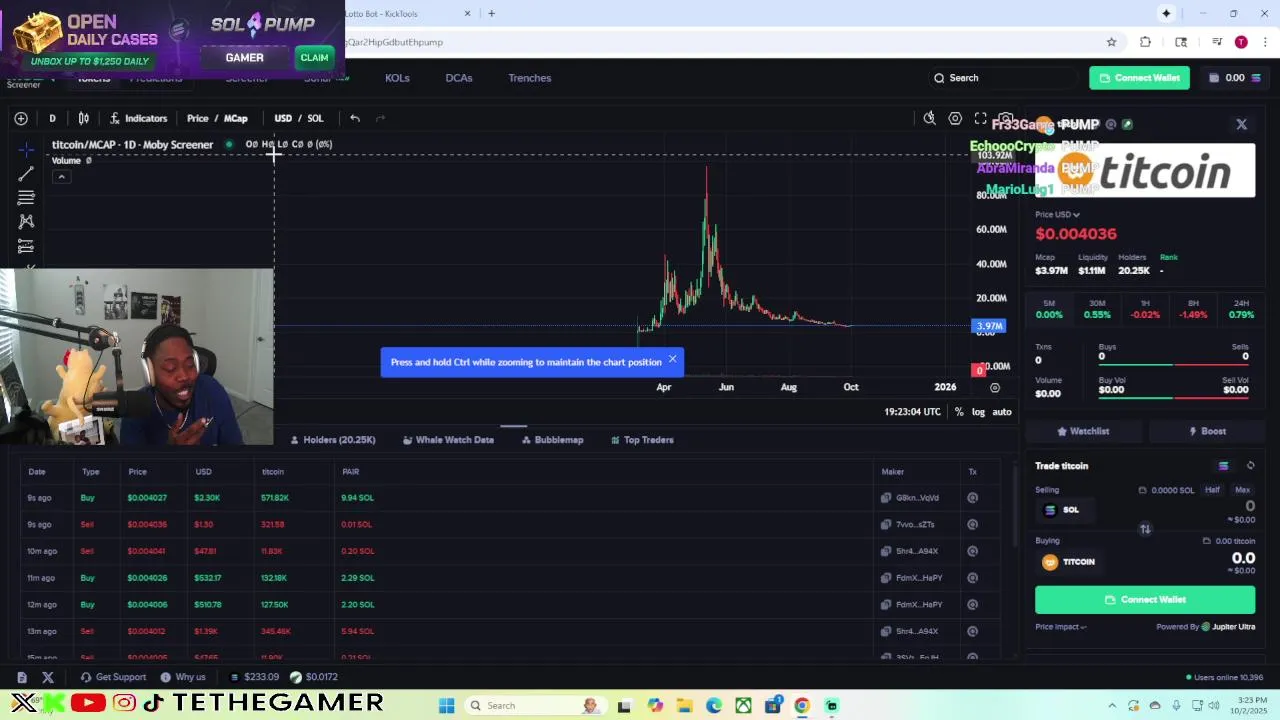Set selling amount to Max

(1242, 490)
